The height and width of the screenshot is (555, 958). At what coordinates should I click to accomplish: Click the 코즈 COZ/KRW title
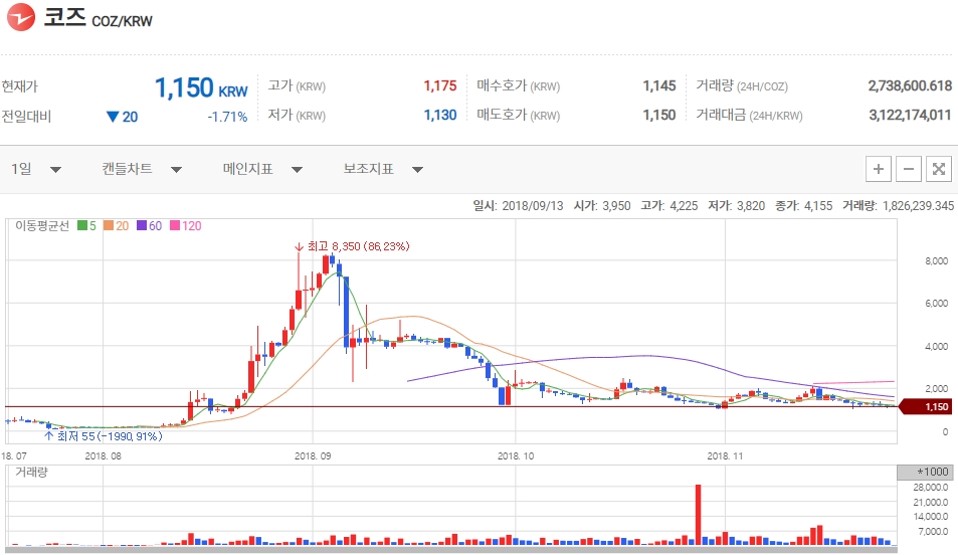98,18
